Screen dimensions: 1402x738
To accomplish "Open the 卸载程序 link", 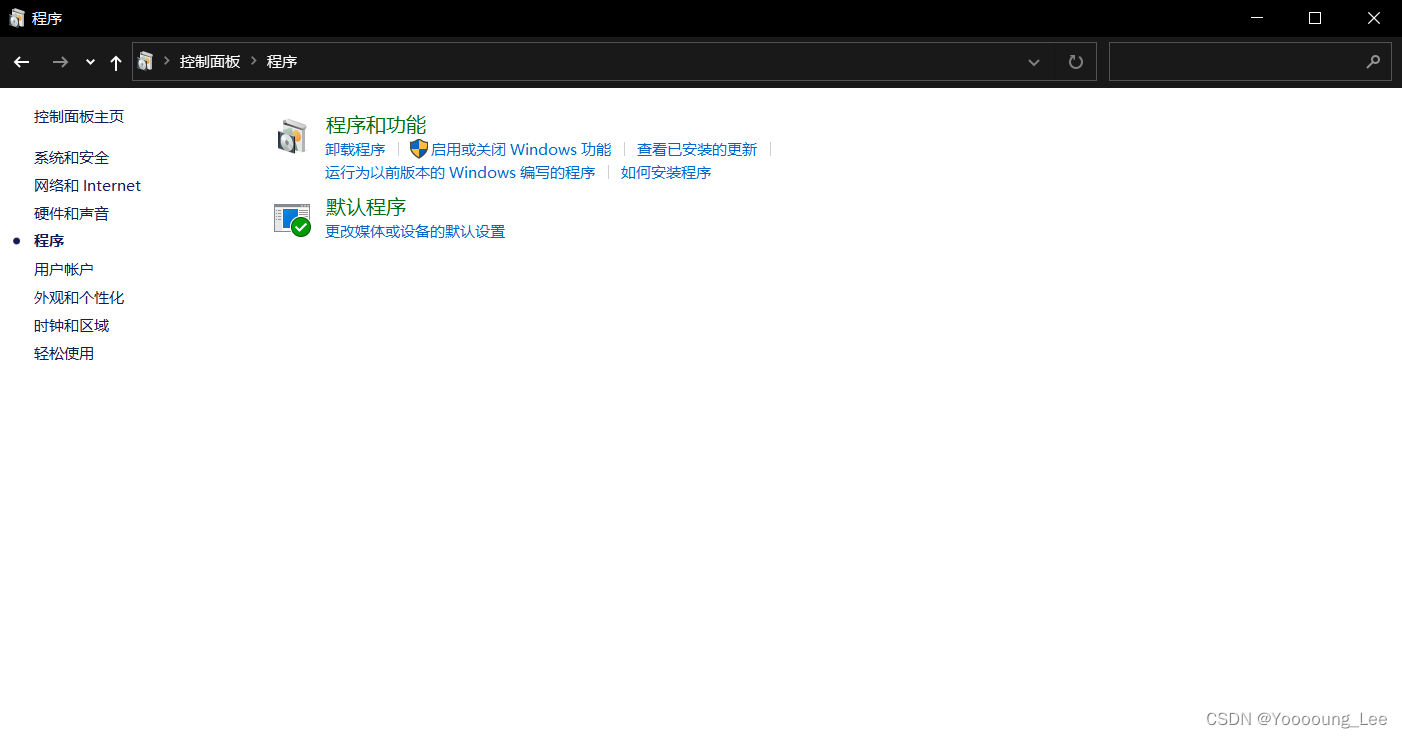I will (x=355, y=149).
